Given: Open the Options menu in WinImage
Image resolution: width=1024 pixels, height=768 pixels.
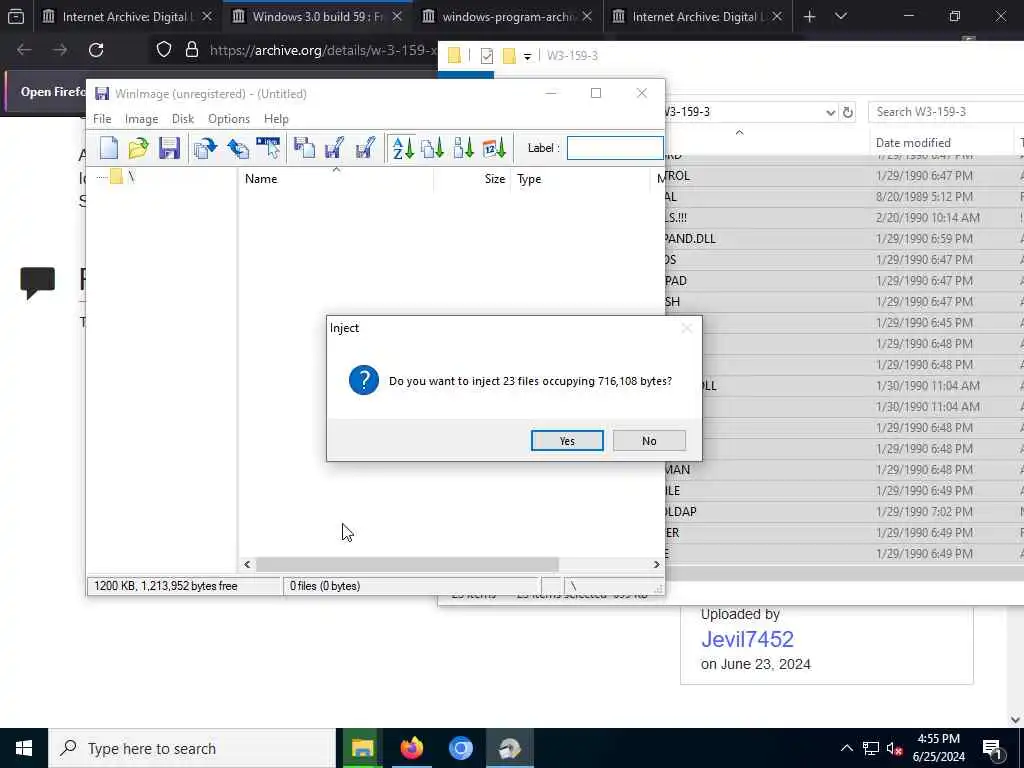Looking at the screenshot, I should pyautogui.click(x=229, y=119).
